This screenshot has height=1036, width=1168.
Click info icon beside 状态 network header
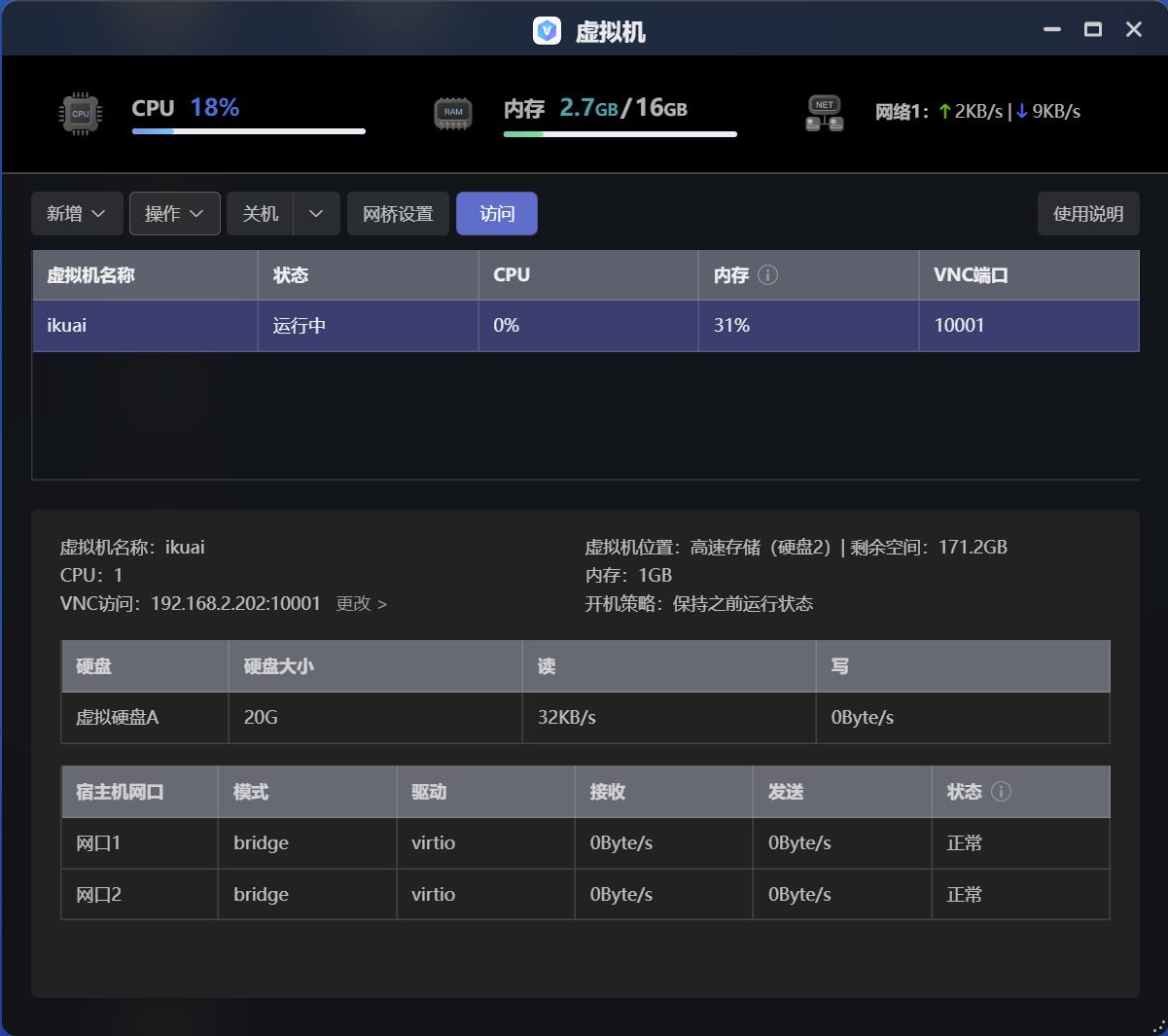(1001, 792)
